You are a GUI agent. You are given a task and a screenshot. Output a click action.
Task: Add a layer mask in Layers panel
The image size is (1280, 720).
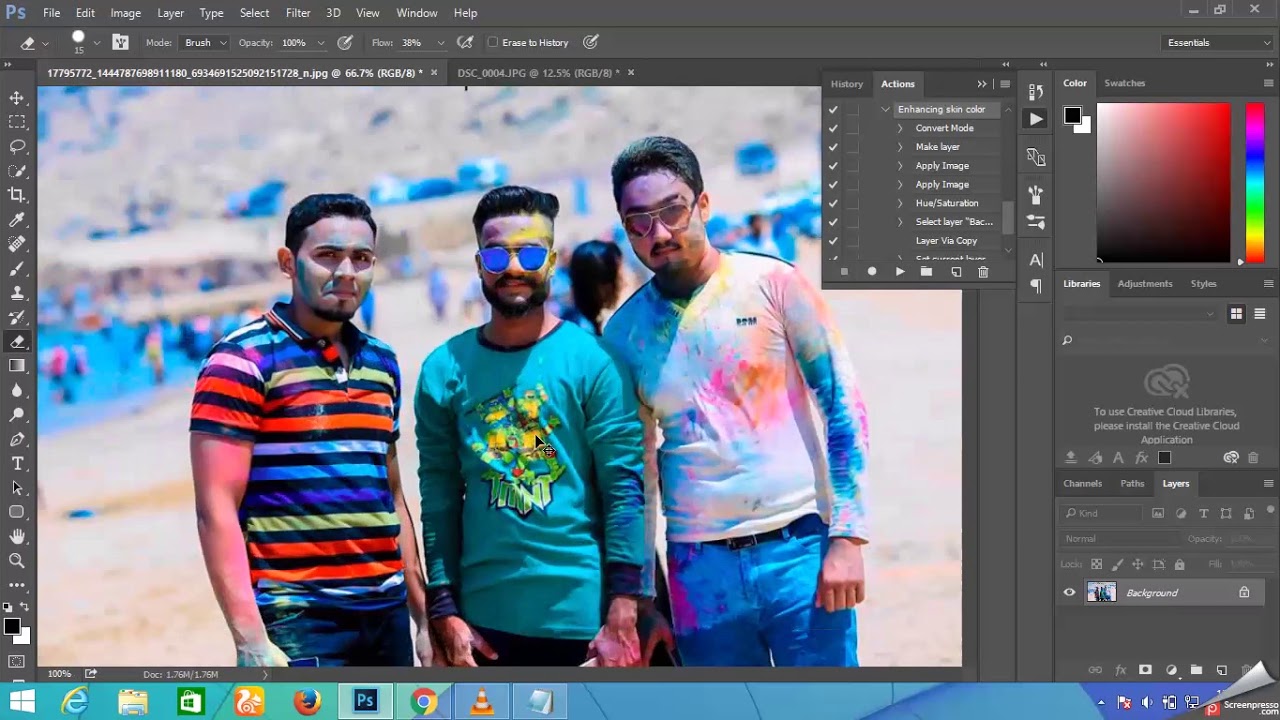(1145, 670)
